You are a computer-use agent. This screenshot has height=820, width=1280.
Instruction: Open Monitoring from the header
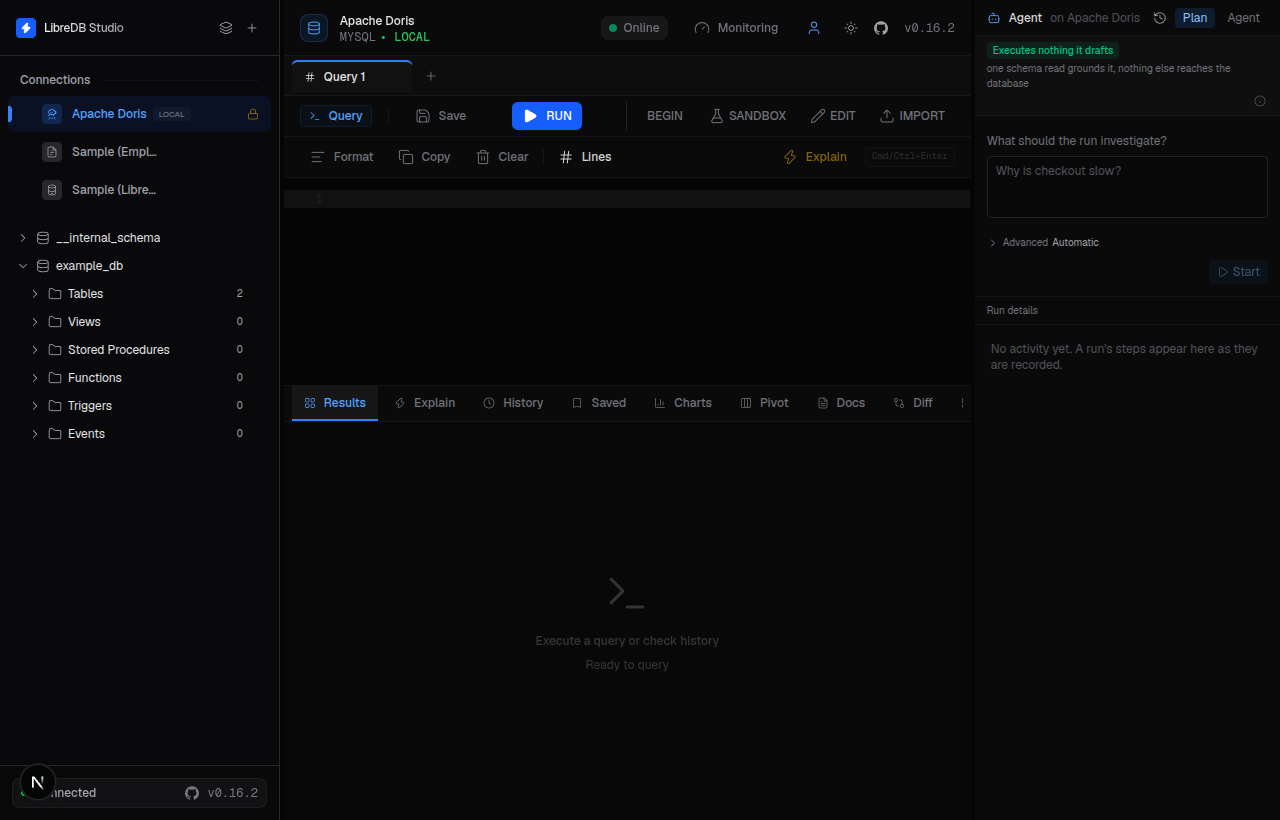(x=736, y=28)
